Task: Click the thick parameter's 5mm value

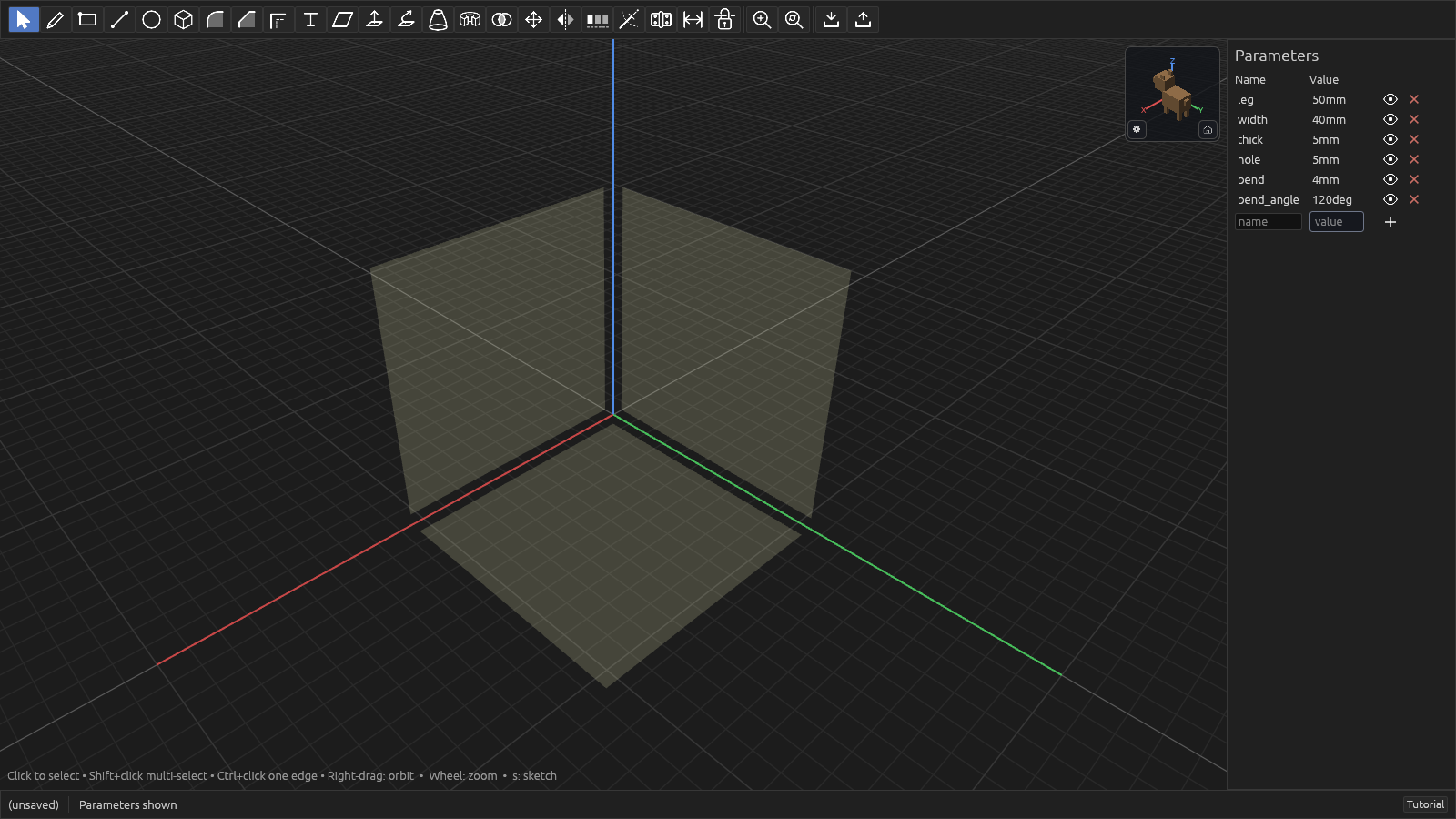Action: tap(1326, 140)
